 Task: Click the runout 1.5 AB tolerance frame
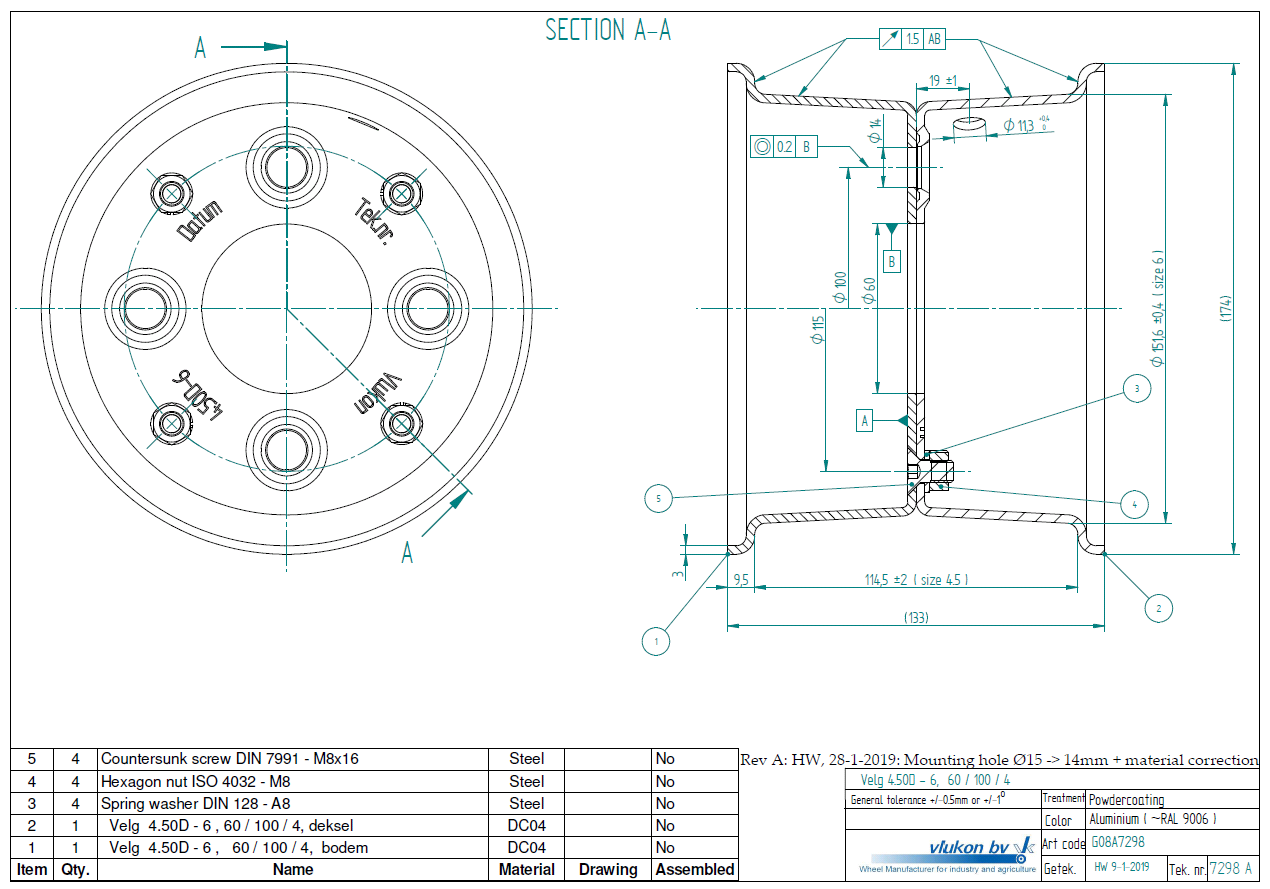pyautogui.click(x=912, y=39)
